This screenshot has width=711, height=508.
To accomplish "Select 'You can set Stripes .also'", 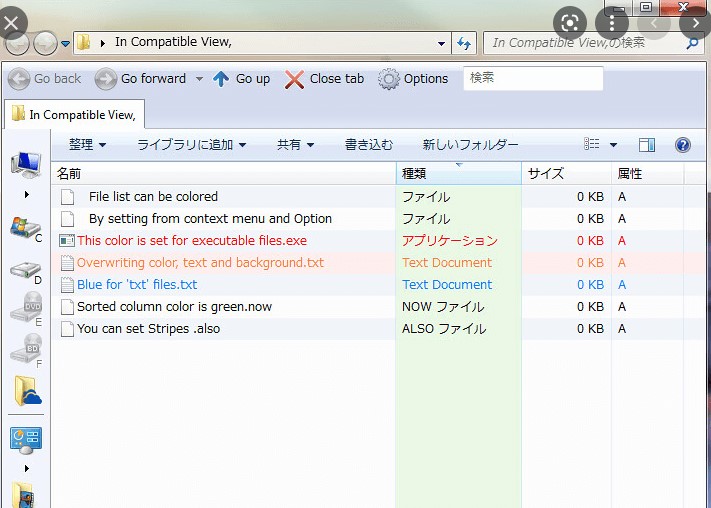I will pyautogui.click(x=149, y=329).
